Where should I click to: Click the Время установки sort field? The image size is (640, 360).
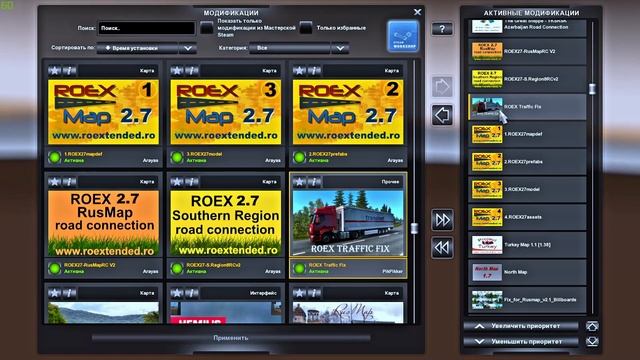138,48
